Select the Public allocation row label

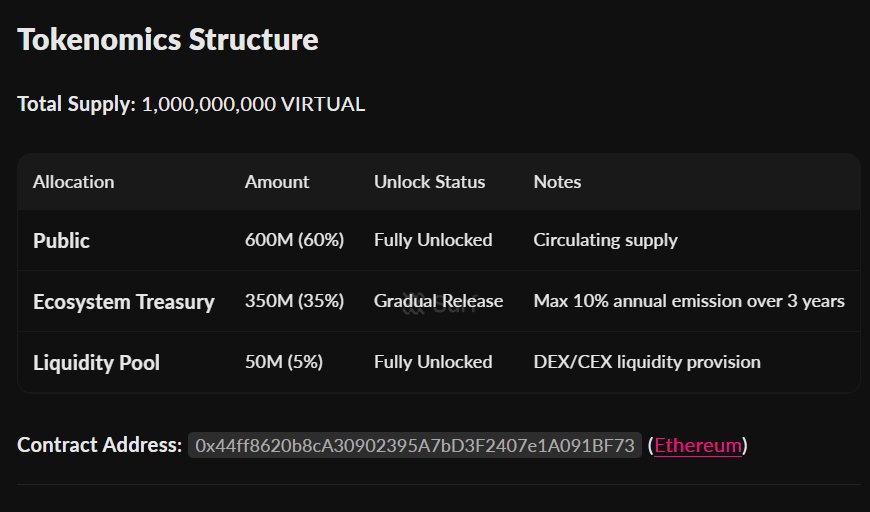coord(61,241)
